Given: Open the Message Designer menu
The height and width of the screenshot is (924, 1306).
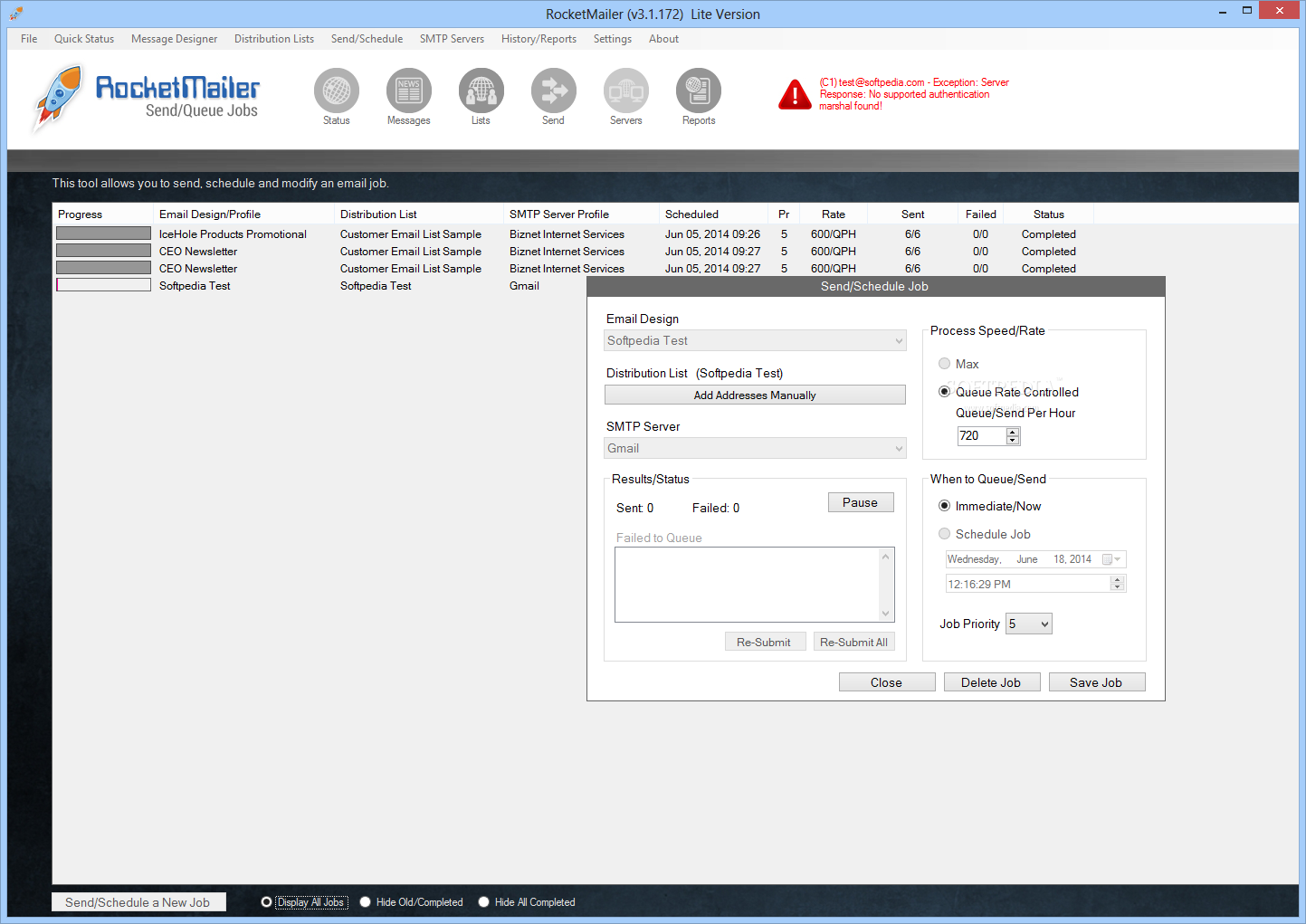Looking at the screenshot, I should click(174, 39).
